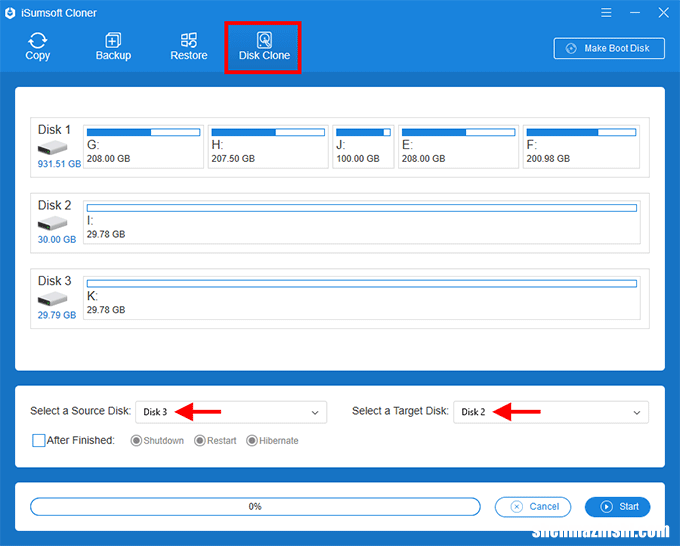The image size is (680, 546).
Task: Click the H: usage bar
Action: (x=268, y=132)
